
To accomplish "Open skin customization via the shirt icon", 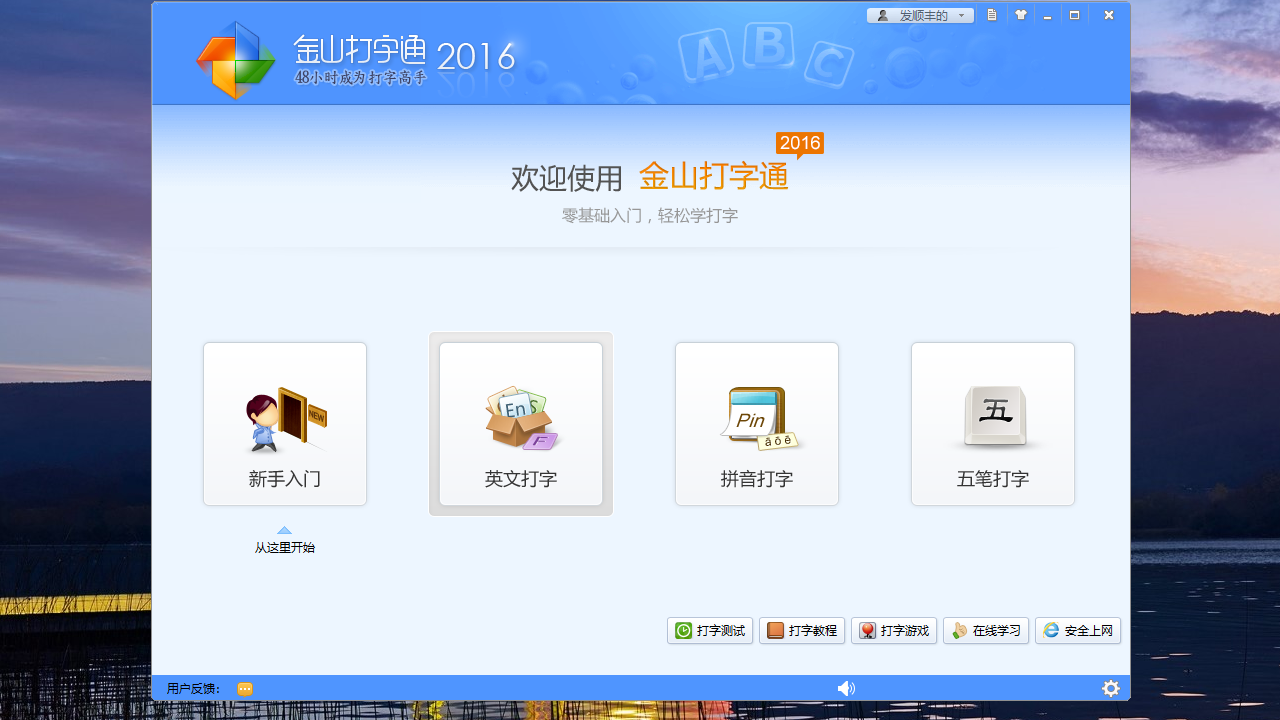I will click(1019, 15).
